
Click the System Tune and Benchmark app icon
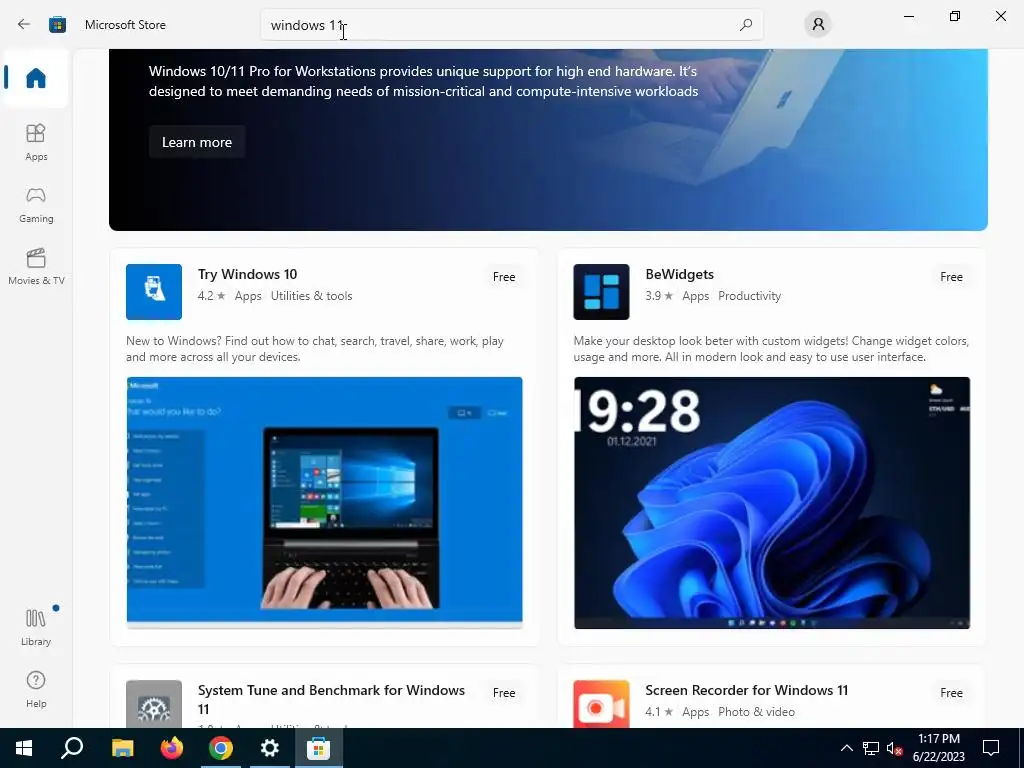153,704
